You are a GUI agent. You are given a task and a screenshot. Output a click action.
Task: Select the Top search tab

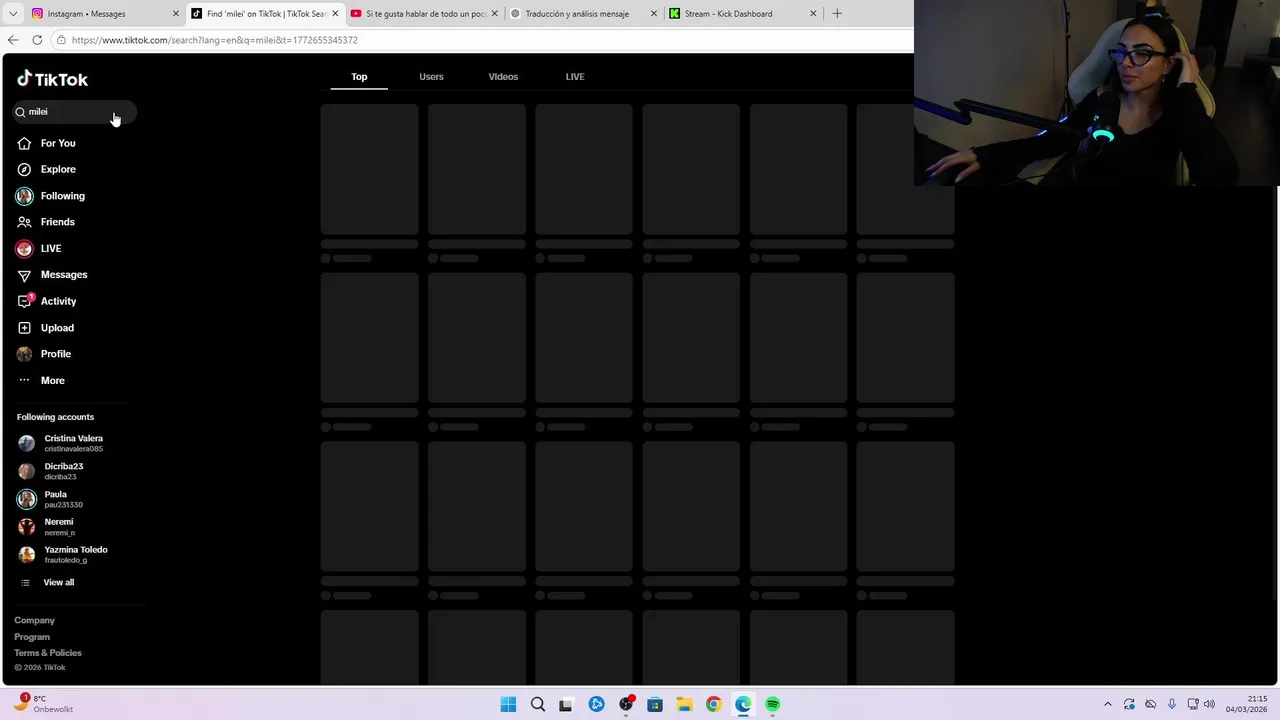pyautogui.click(x=359, y=77)
